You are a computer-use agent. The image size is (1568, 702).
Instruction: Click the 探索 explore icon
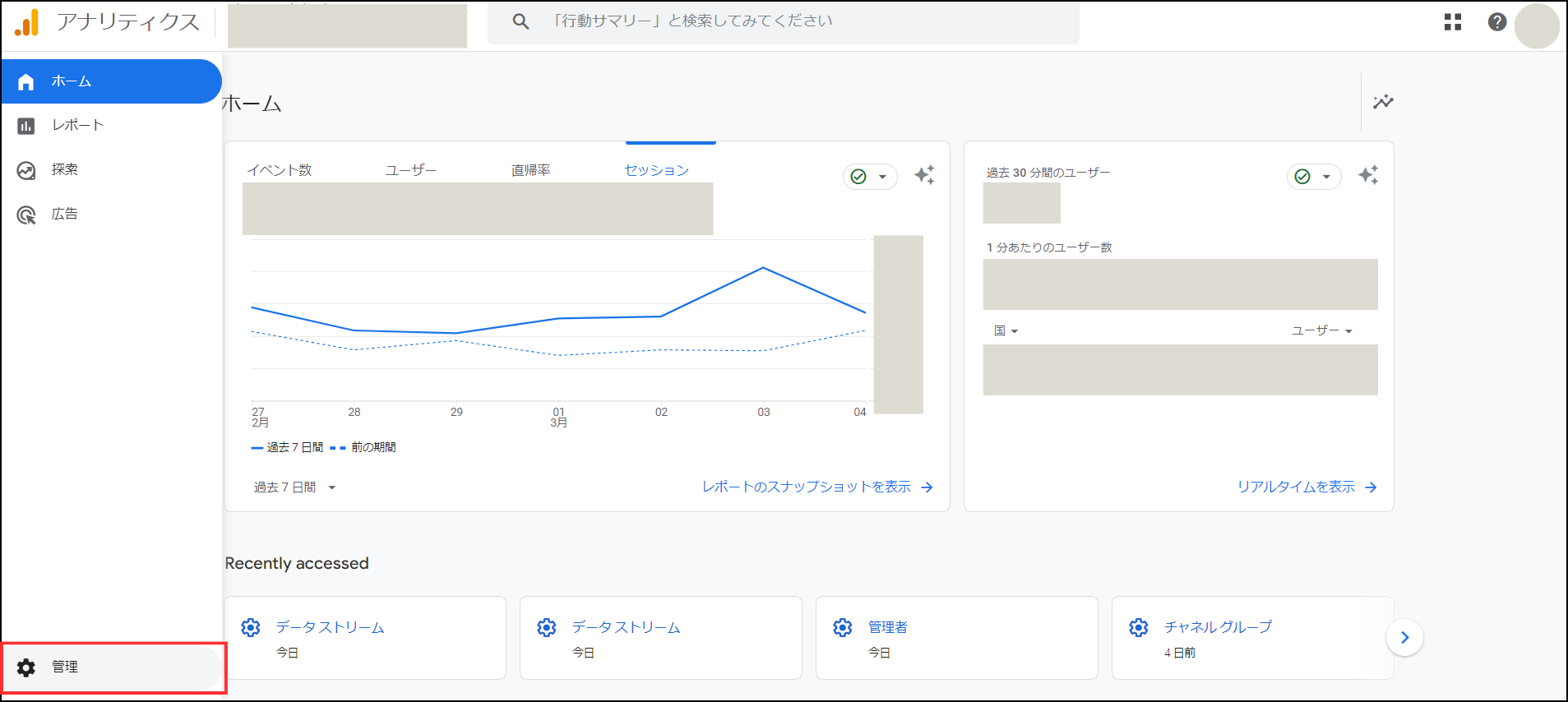click(26, 170)
